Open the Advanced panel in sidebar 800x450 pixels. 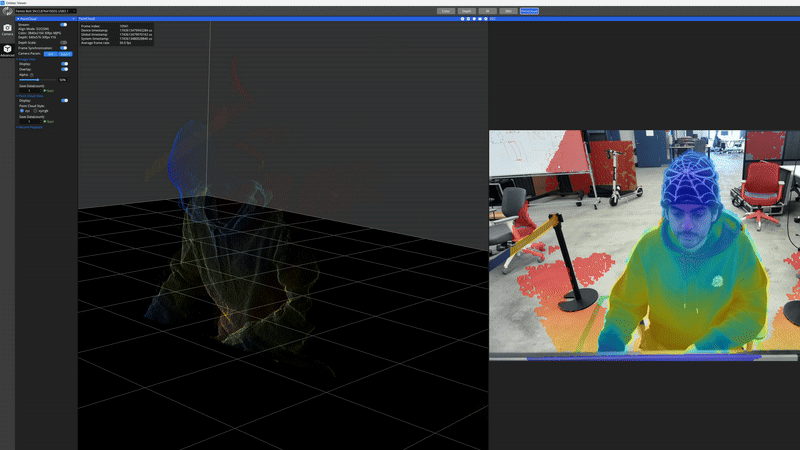(7, 51)
